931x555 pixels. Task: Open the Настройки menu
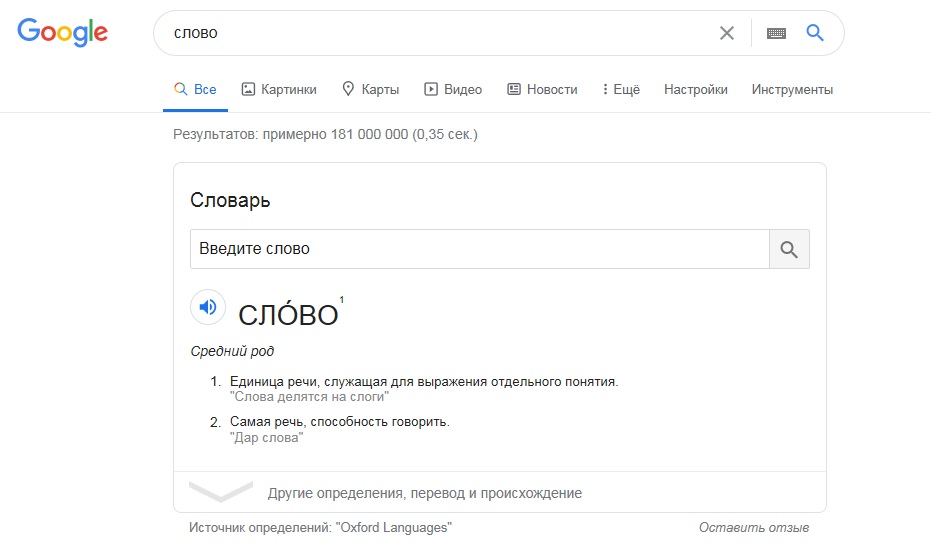coord(695,90)
